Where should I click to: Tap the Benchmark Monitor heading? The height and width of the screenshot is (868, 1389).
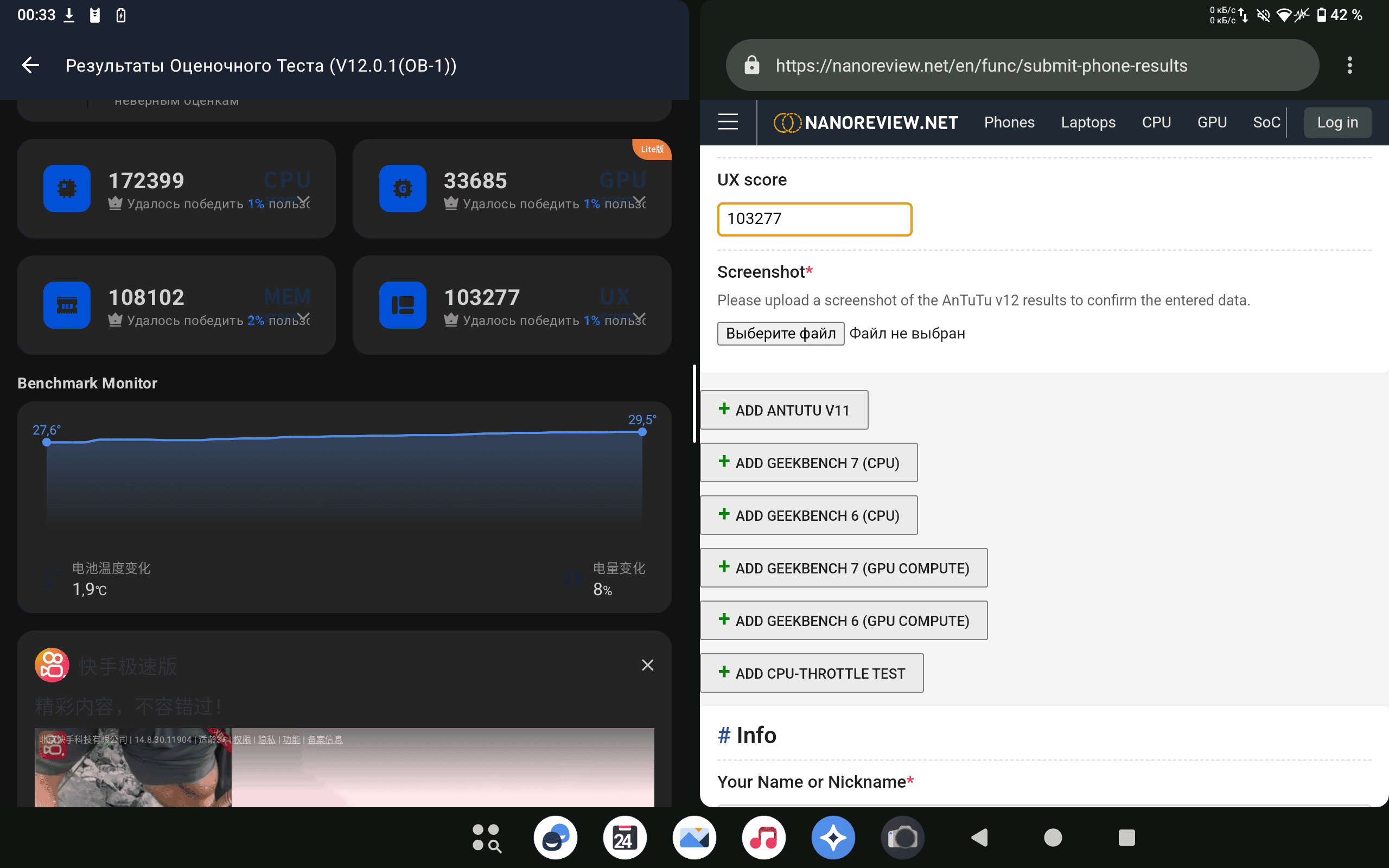pyautogui.click(x=87, y=383)
